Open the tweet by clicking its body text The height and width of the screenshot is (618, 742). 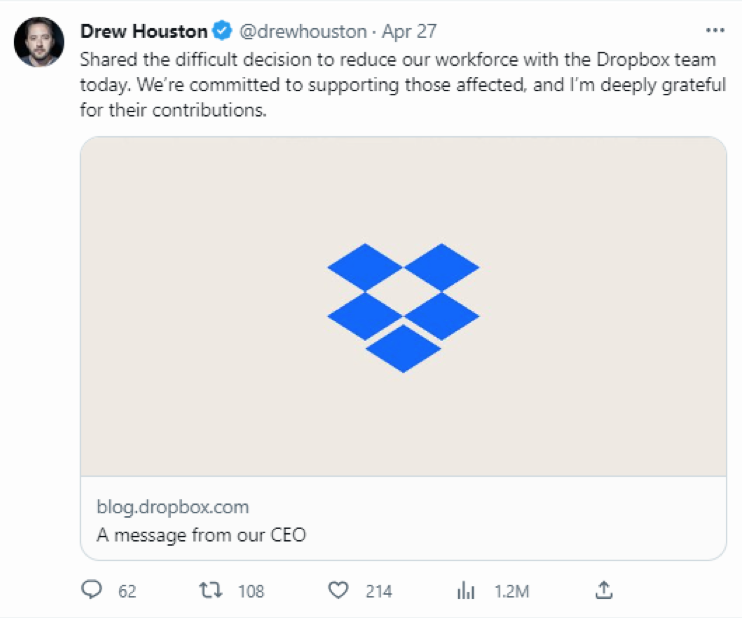tap(402, 85)
